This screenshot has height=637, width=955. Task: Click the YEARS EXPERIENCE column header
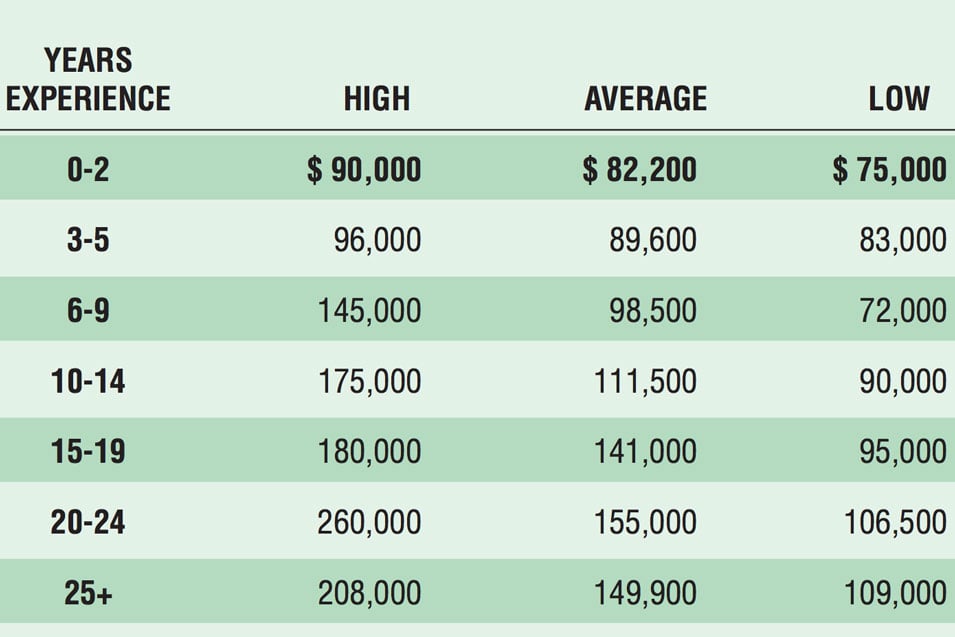88,79
